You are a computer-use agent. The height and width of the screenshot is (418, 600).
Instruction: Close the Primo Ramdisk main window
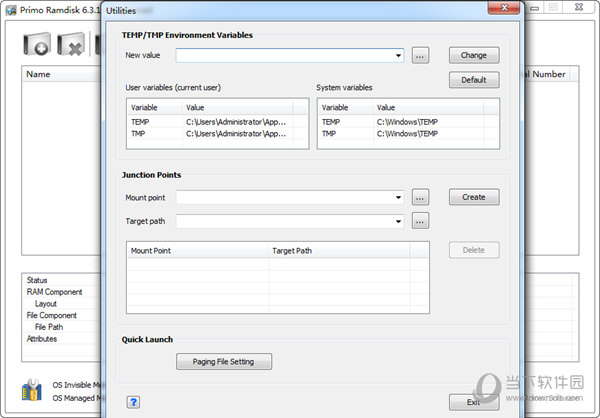click(579, 7)
